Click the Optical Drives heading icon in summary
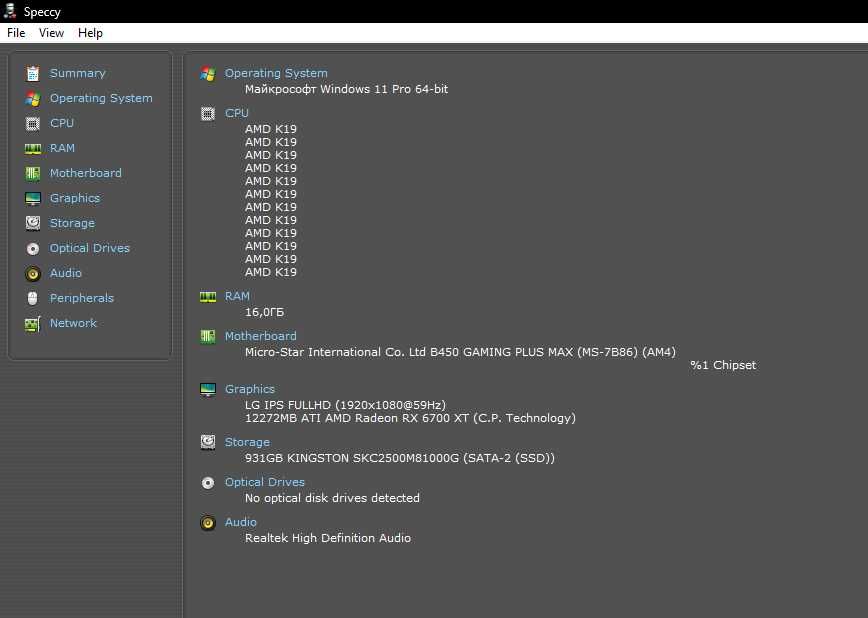868x618 pixels. [x=208, y=483]
